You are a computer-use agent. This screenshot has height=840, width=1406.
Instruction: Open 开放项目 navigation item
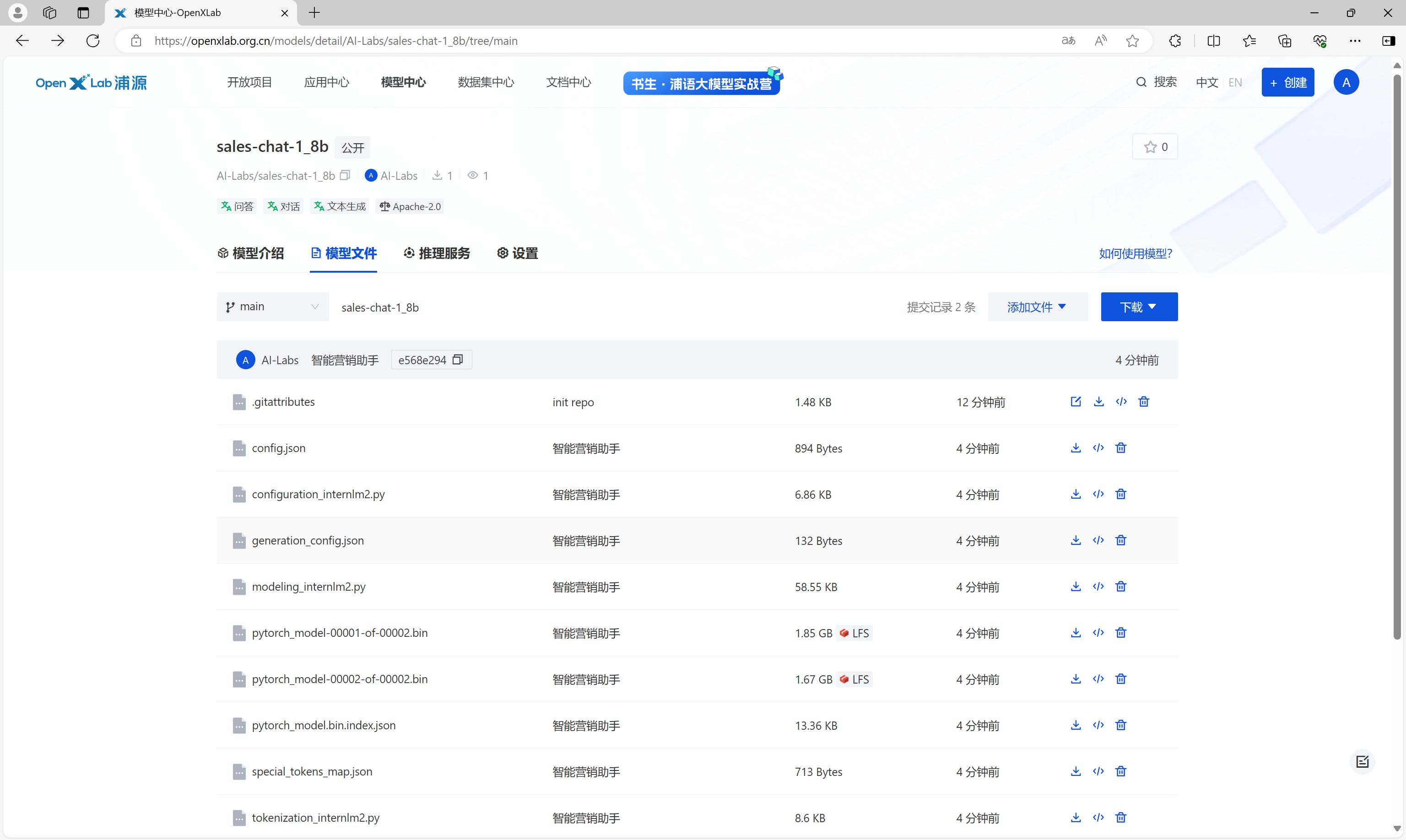point(250,83)
